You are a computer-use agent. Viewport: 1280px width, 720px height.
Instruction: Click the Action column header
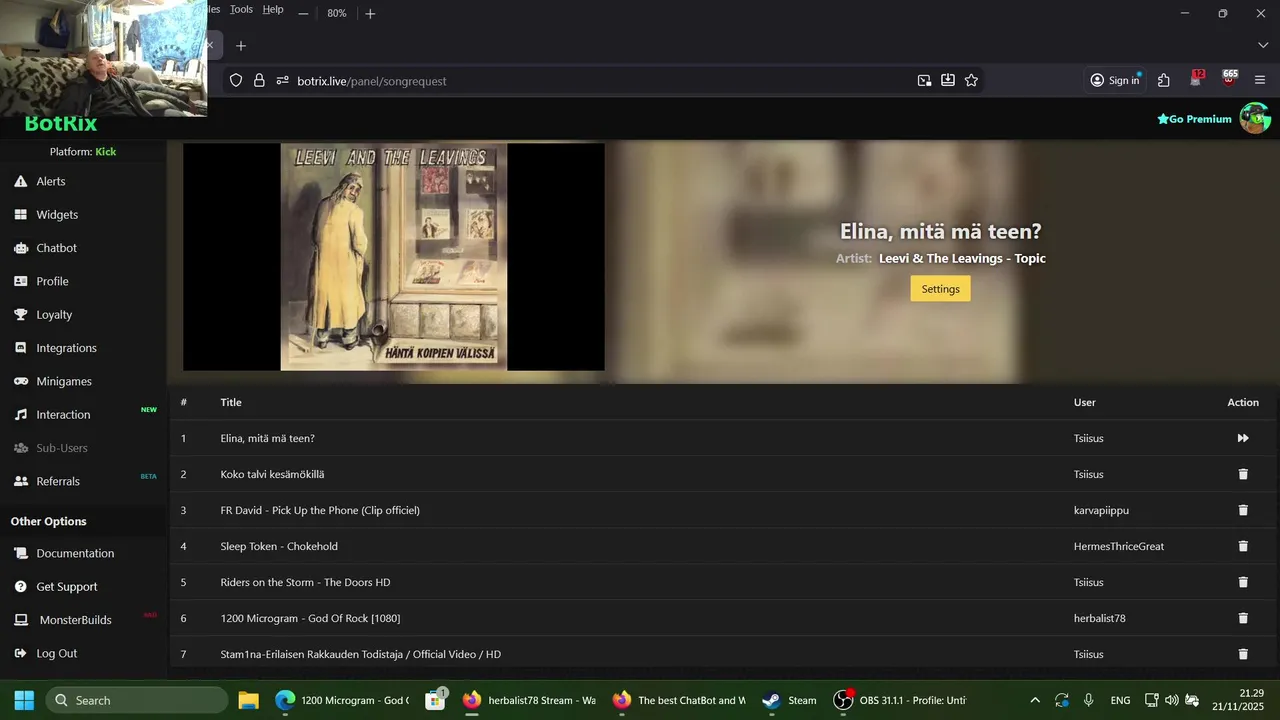pos(1243,402)
